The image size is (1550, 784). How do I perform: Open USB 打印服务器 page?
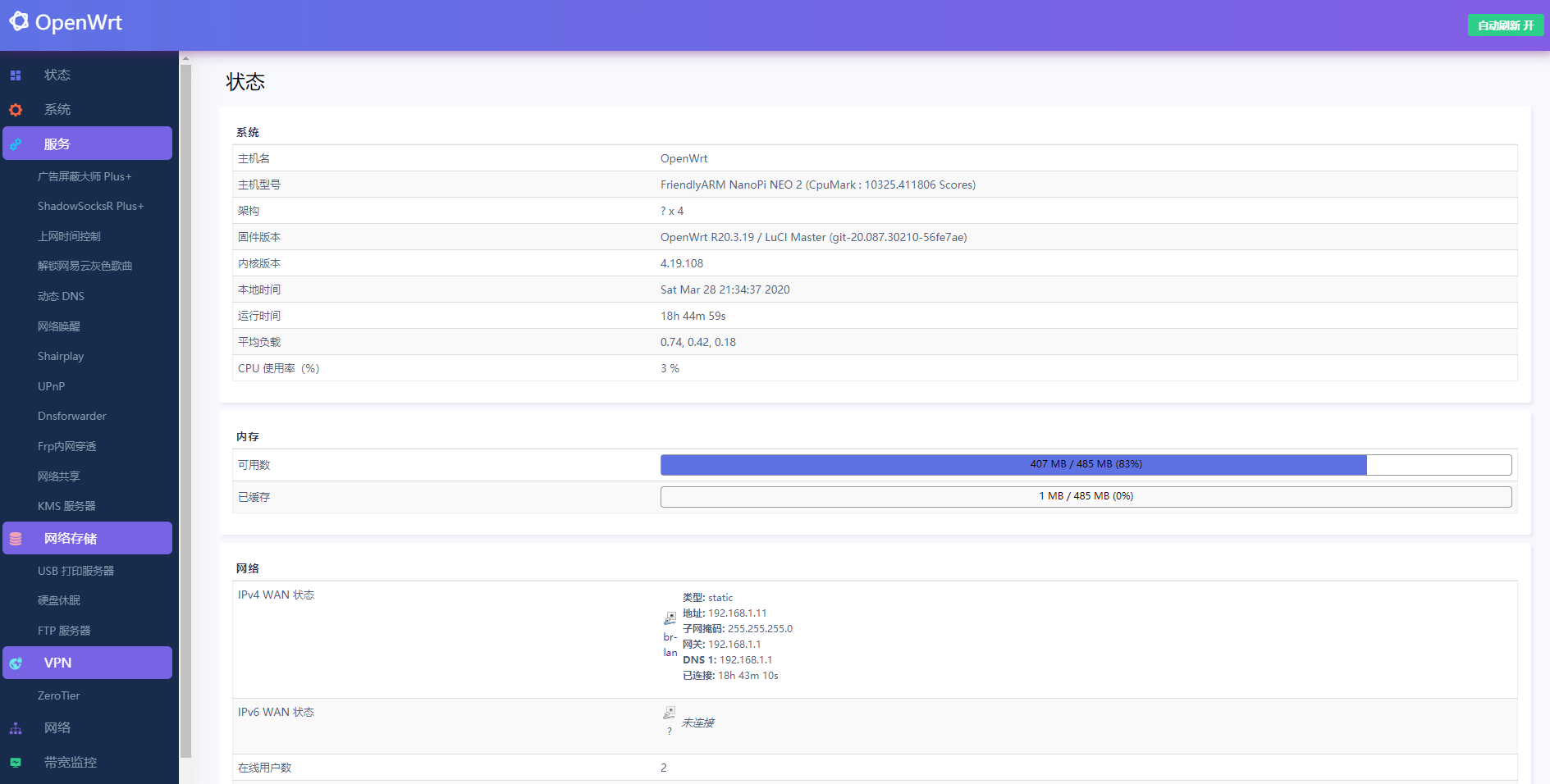75,571
